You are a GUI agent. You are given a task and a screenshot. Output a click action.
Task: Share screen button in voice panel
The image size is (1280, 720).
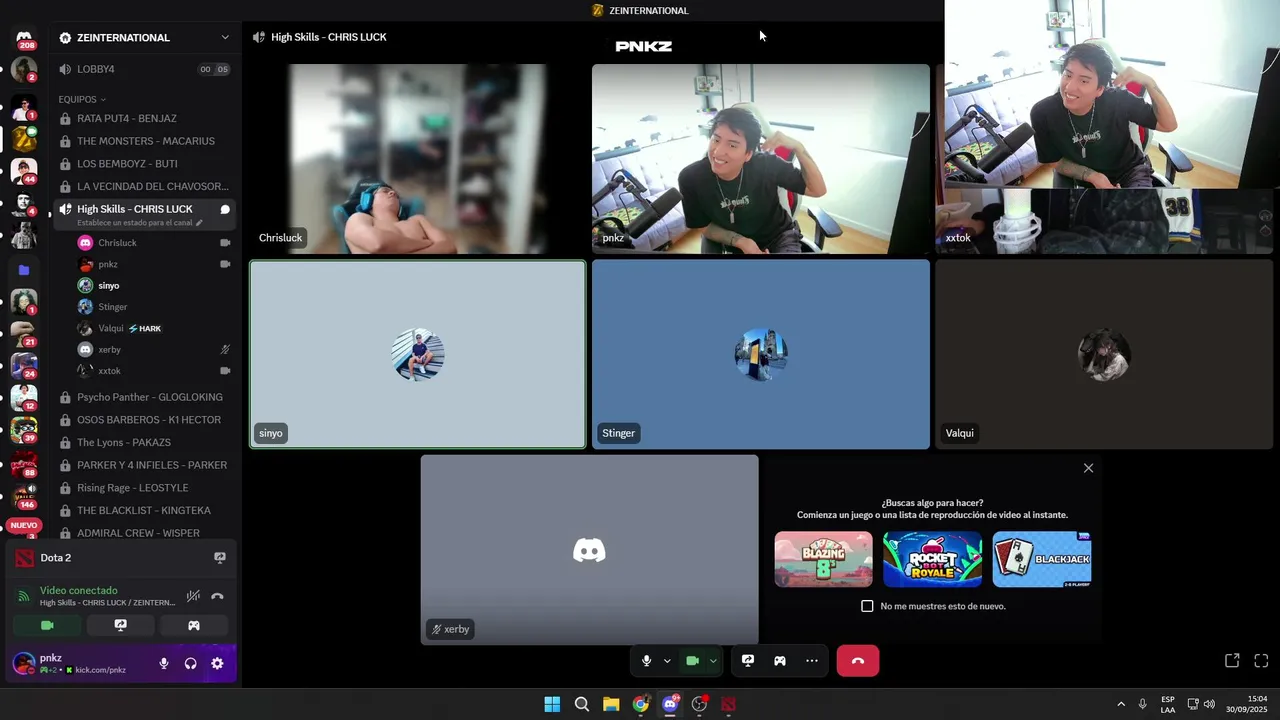pyautogui.click(x=121, y=625)
